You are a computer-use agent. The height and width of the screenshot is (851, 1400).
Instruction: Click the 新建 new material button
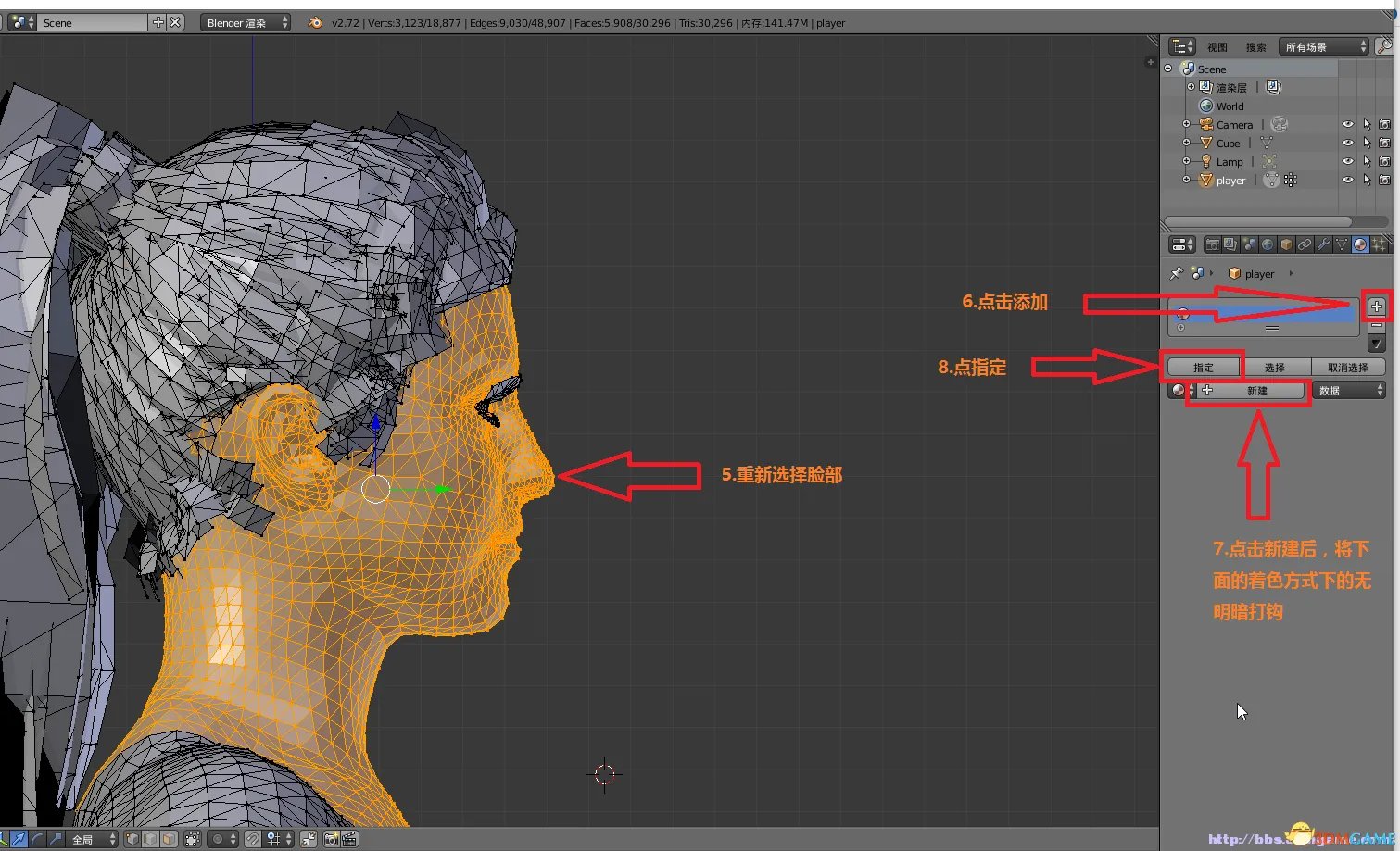(x=1255, y=391)
